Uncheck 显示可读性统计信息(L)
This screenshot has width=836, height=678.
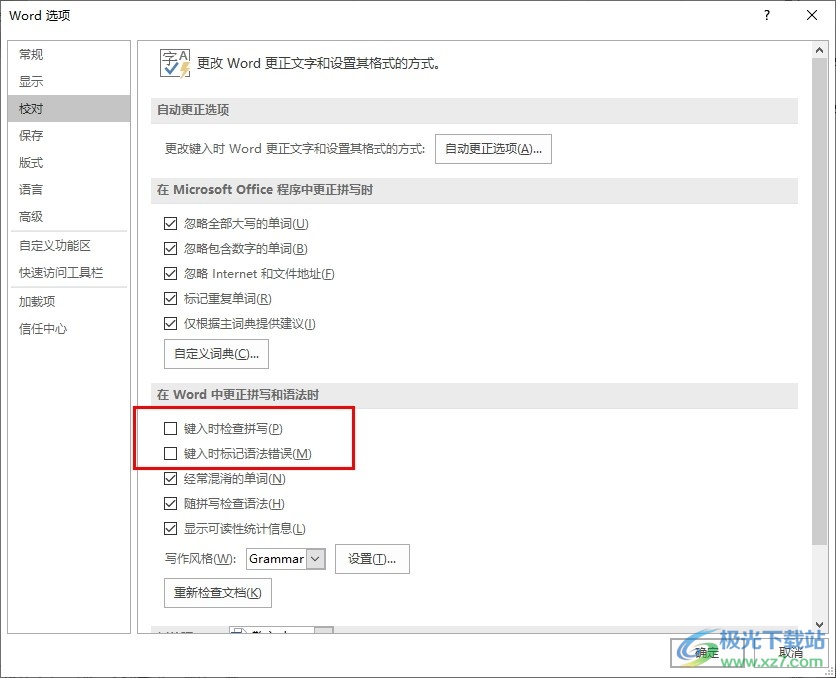pyautogui.click(x=171, y=529)
